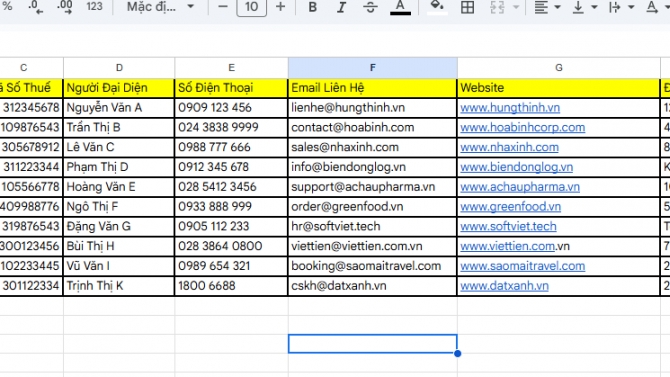The width and height of the screenshot is (670, 377).
Task: Expand text wrapping dropdown arrow
Action: coord(631,7)
